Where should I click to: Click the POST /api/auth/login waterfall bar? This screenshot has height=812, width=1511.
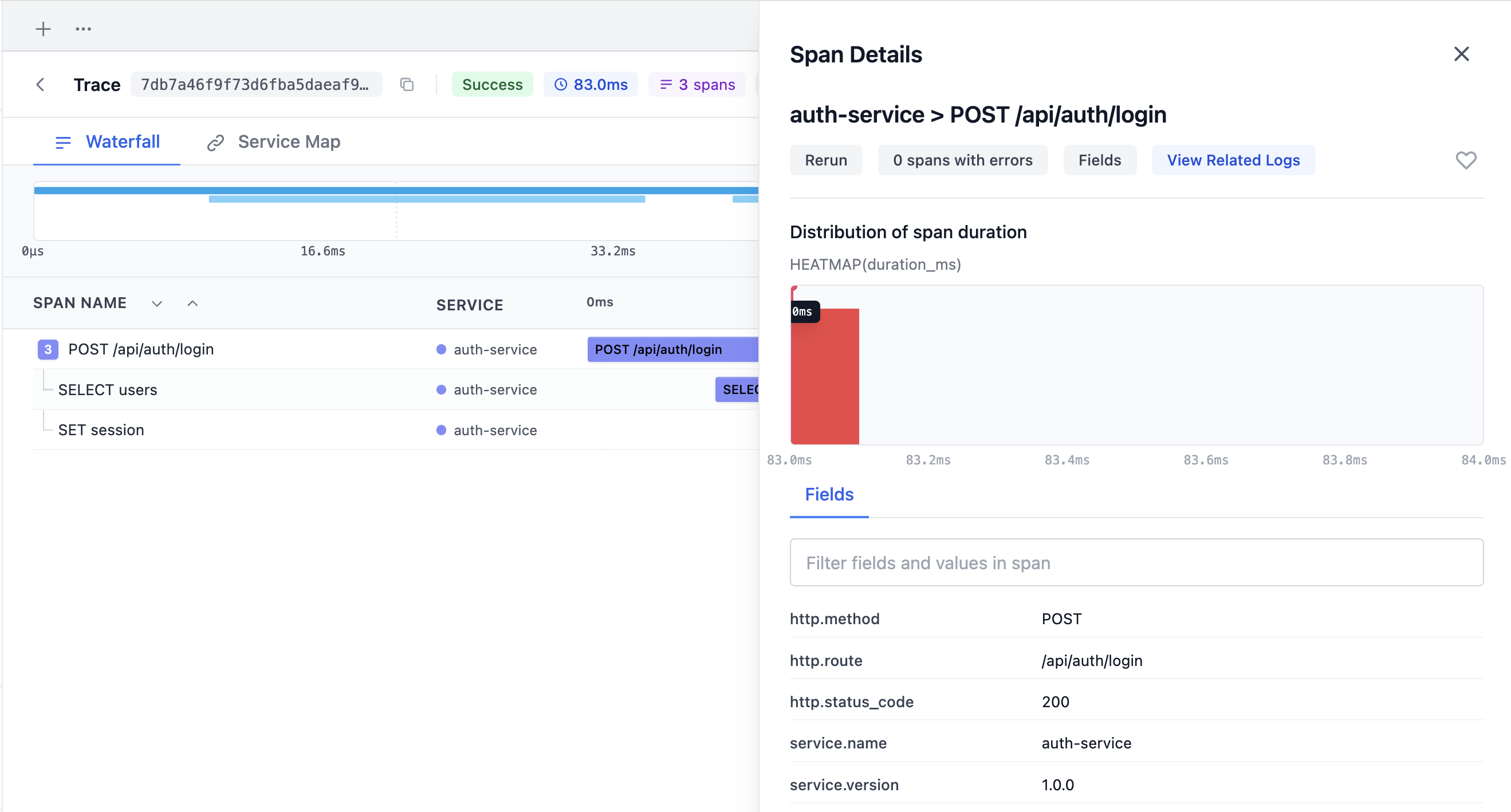pos(672,349)
